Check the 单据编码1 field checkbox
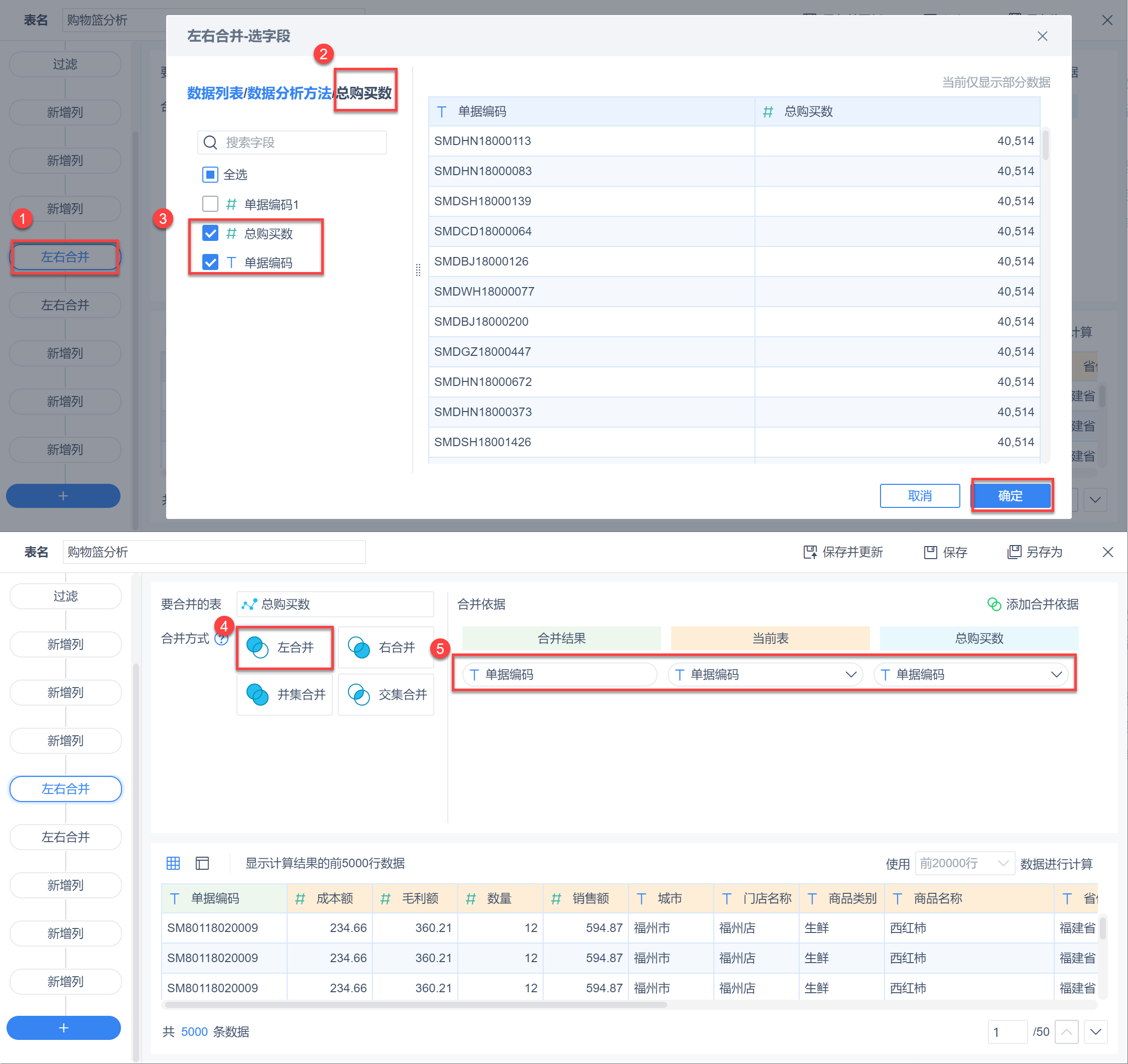The height and width of the screenshot is (1064, 1128). pos(210,204)
